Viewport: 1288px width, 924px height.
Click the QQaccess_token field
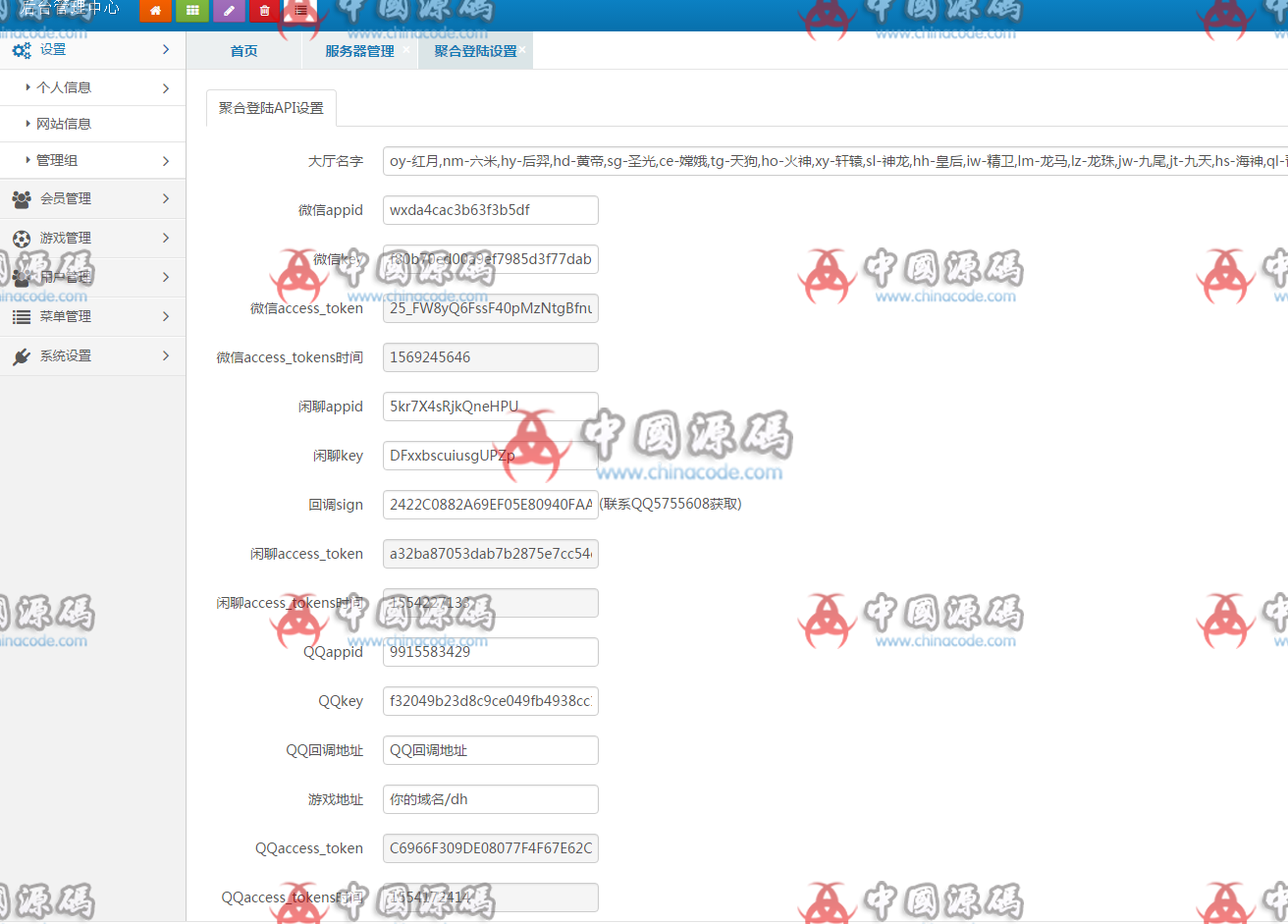coord(490,848)
